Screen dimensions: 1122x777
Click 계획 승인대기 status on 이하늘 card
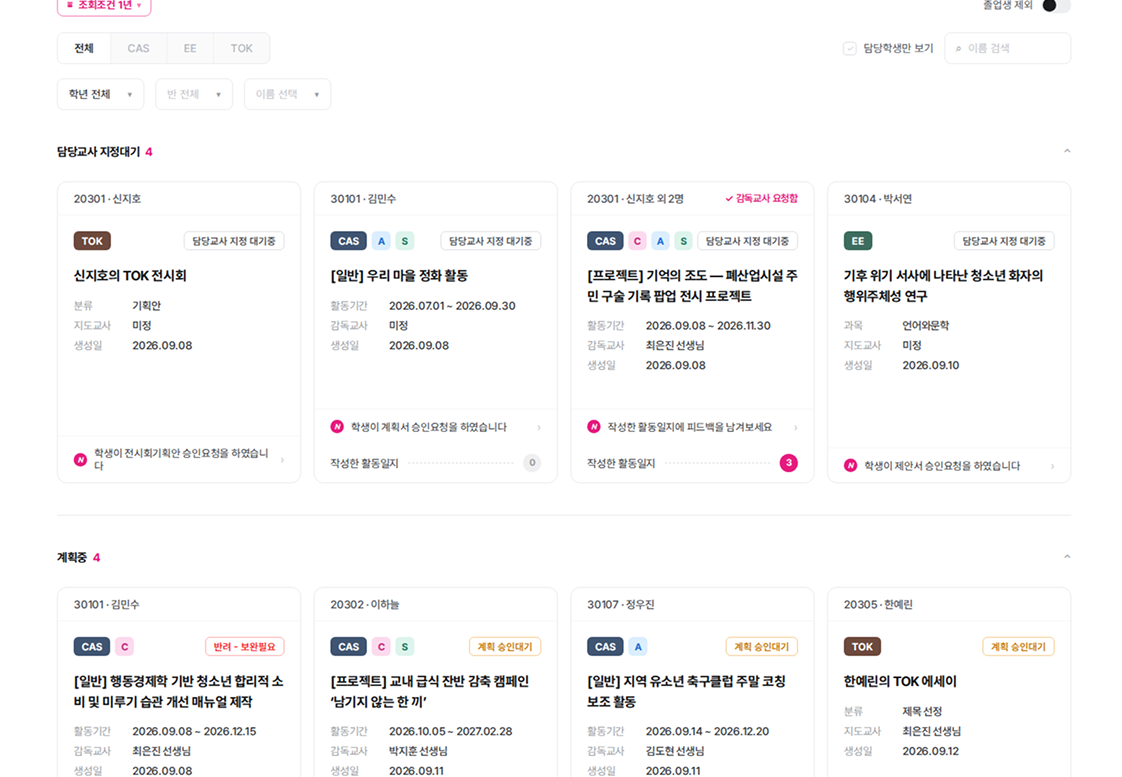click(505, 647)
